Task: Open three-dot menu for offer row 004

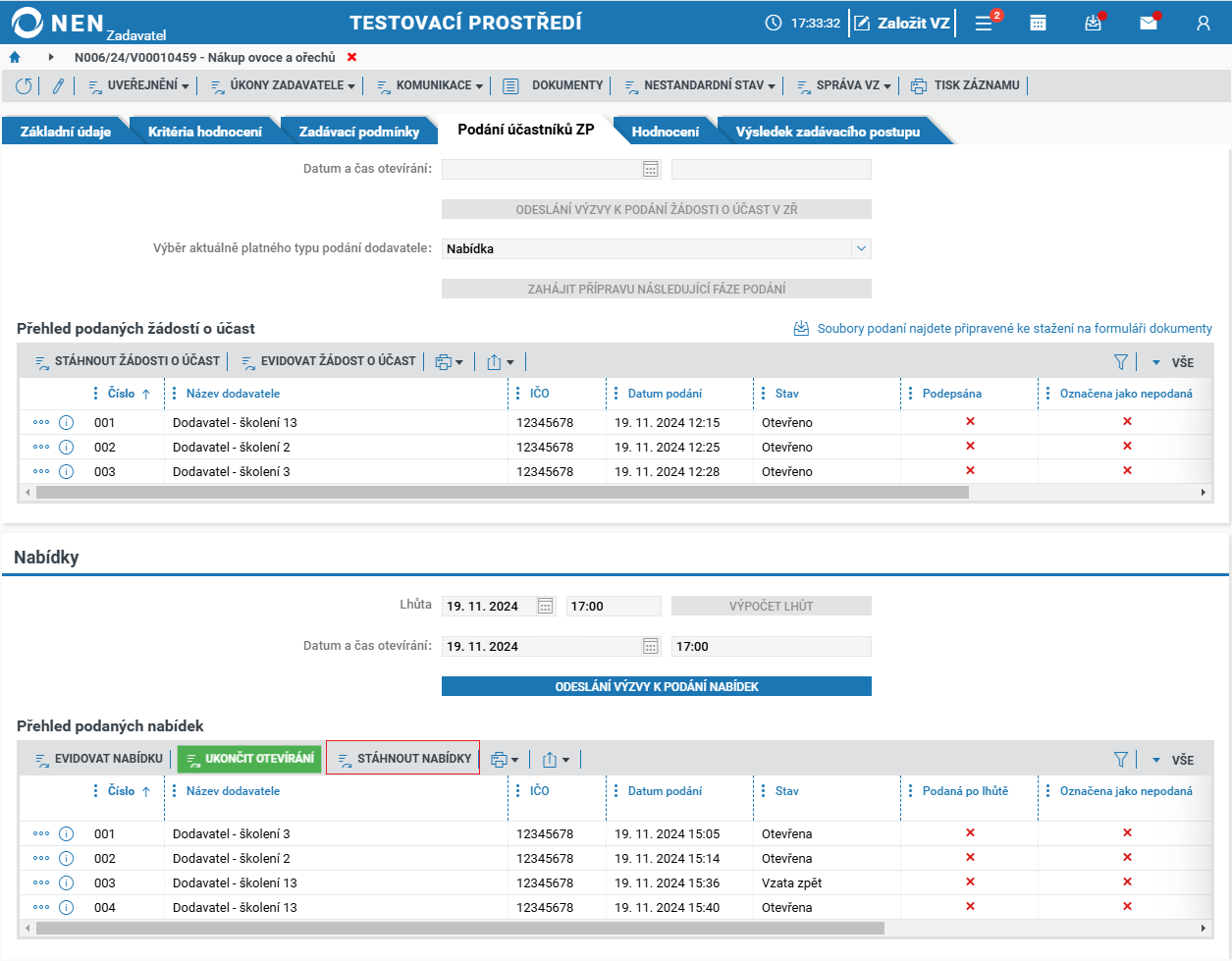Action: point(41,907)
